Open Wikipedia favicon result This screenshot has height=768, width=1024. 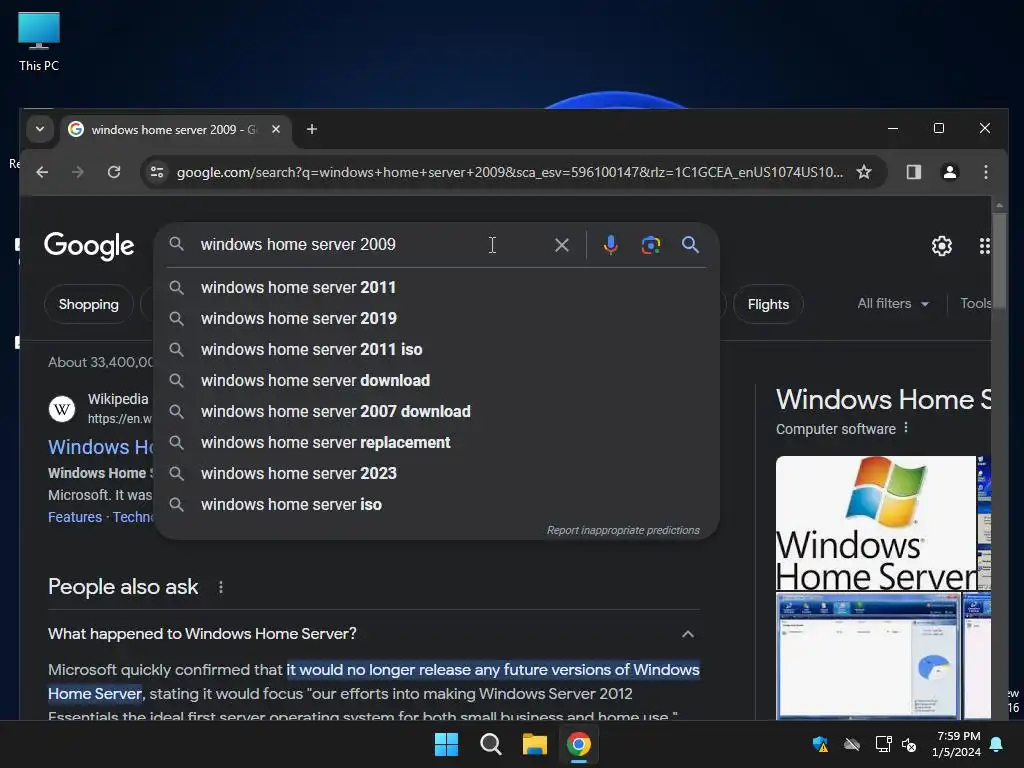click(62, 409)
